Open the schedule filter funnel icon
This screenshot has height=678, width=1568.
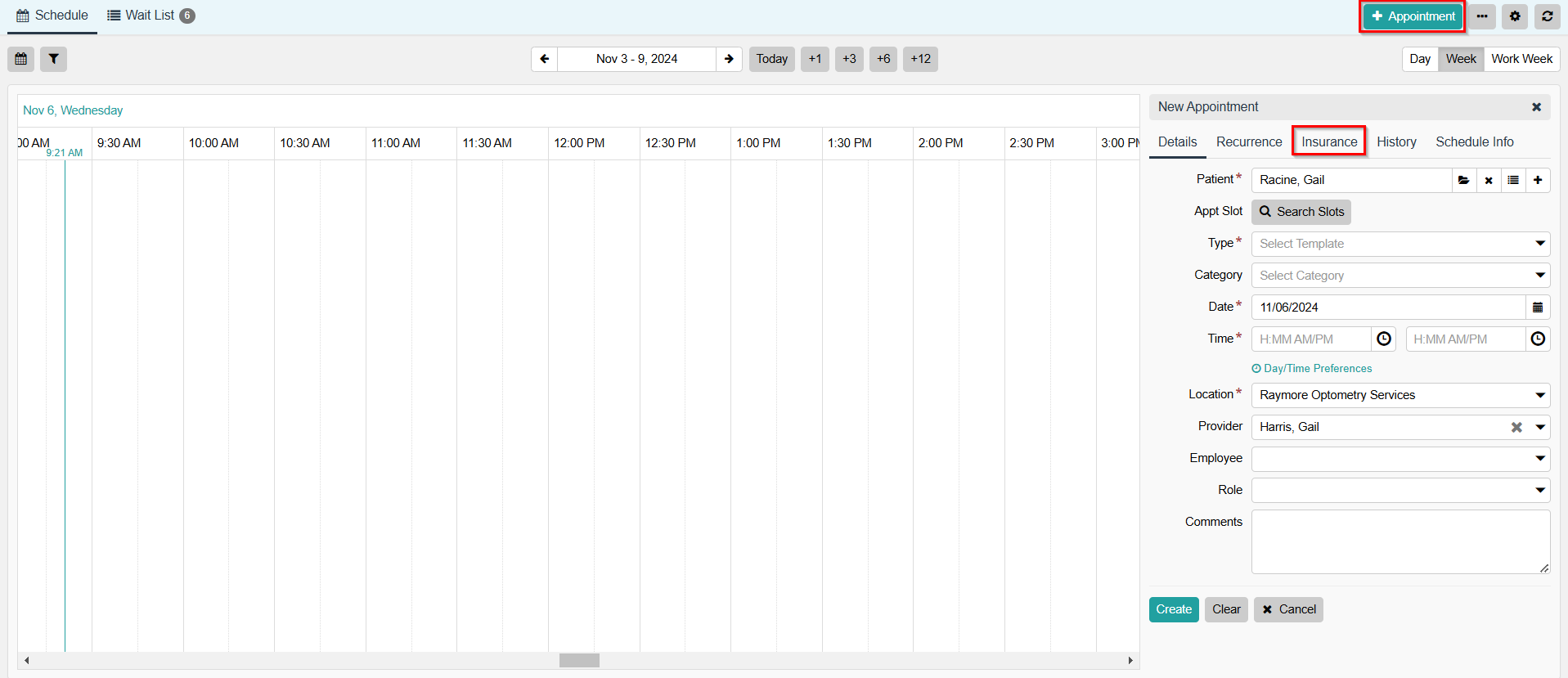click(x=53, y=59)
